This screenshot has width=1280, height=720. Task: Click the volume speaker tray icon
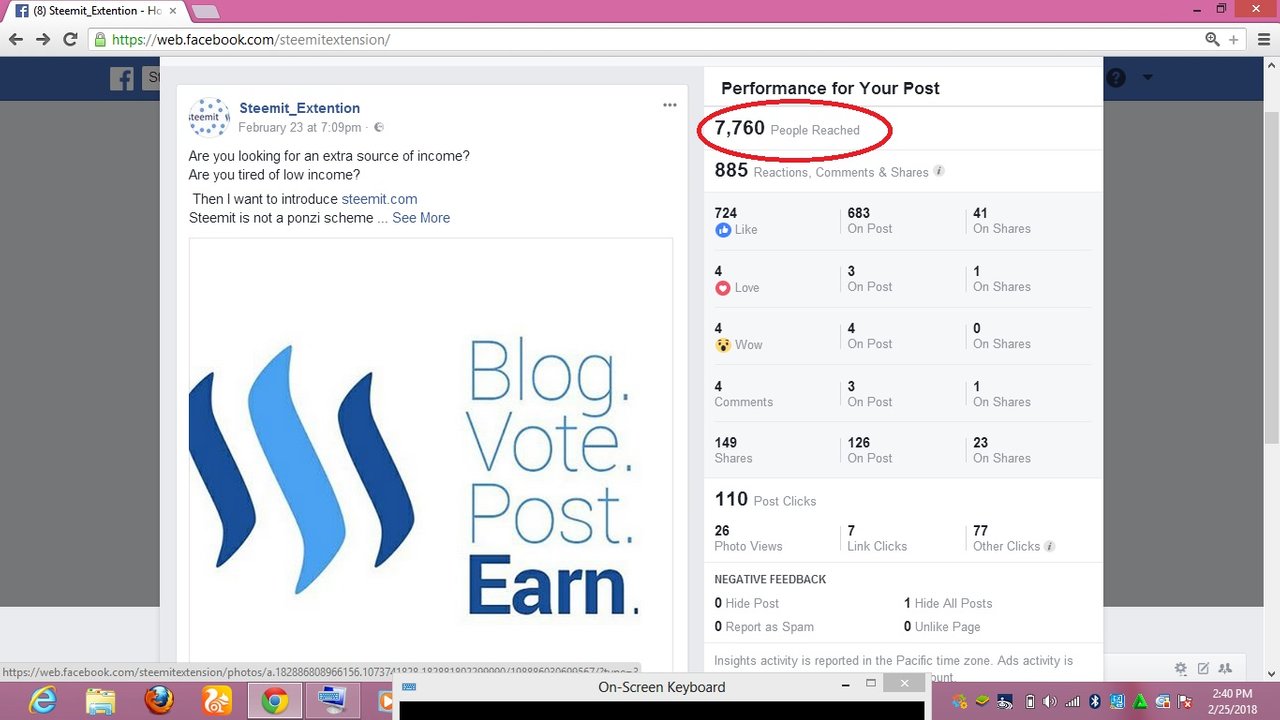[x=1051, y=701]
